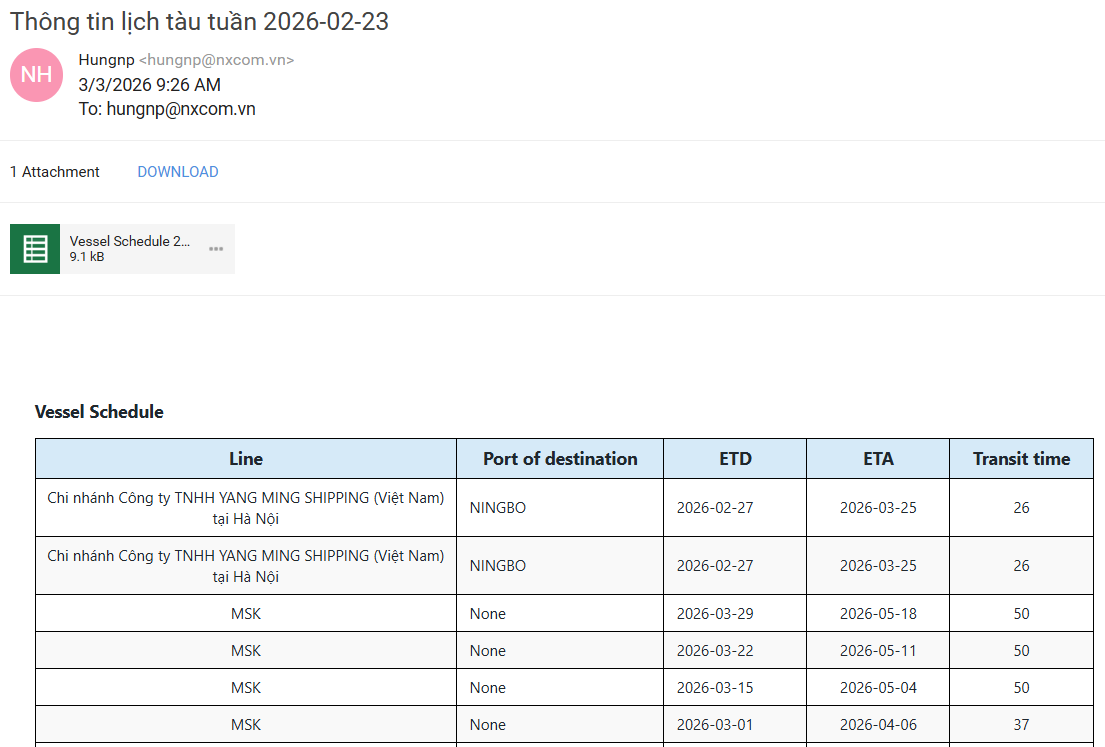The image size is (1105, 747).
Task: Open the Vessel Schedule attachment file name
Action: coord(129,241)
